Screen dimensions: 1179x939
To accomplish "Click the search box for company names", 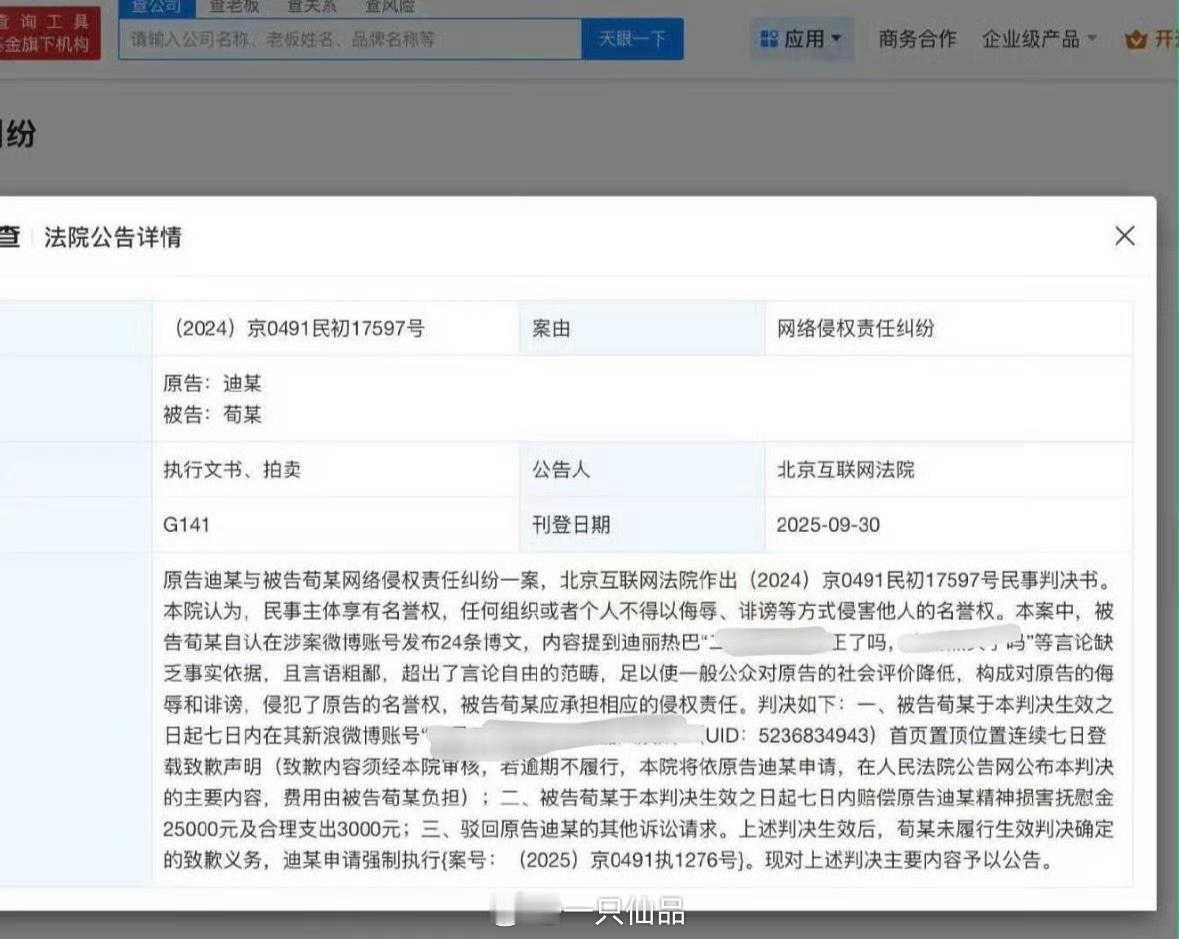I will click(x=350, y=39).
